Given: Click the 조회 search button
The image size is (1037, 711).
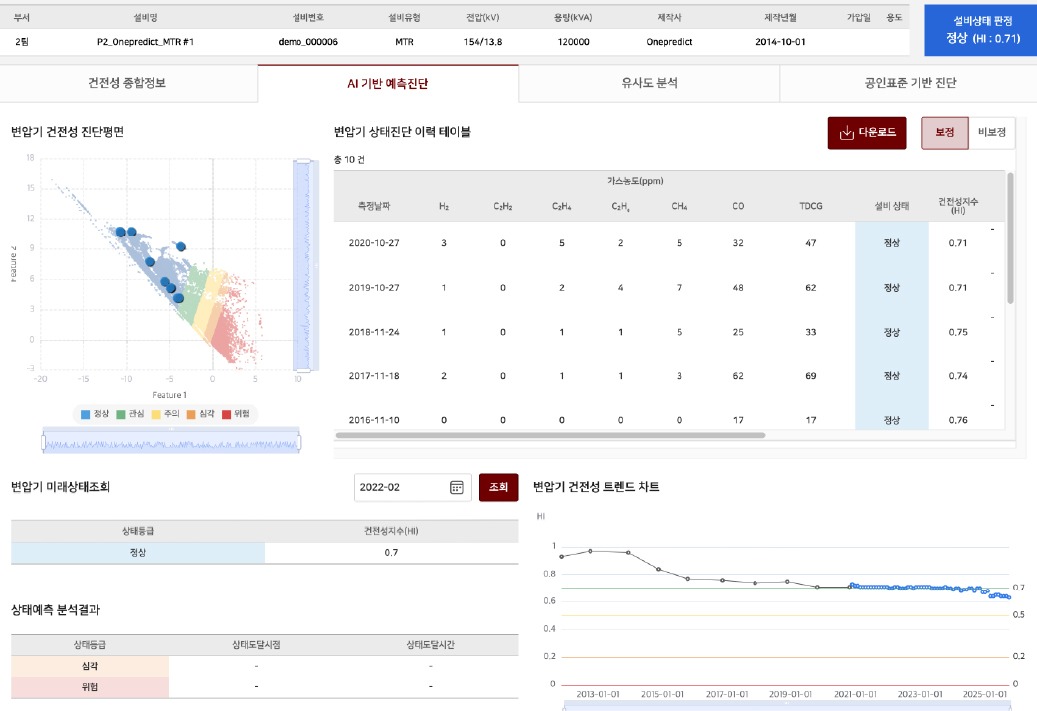Looking at the screenshot, I should 499,487.
